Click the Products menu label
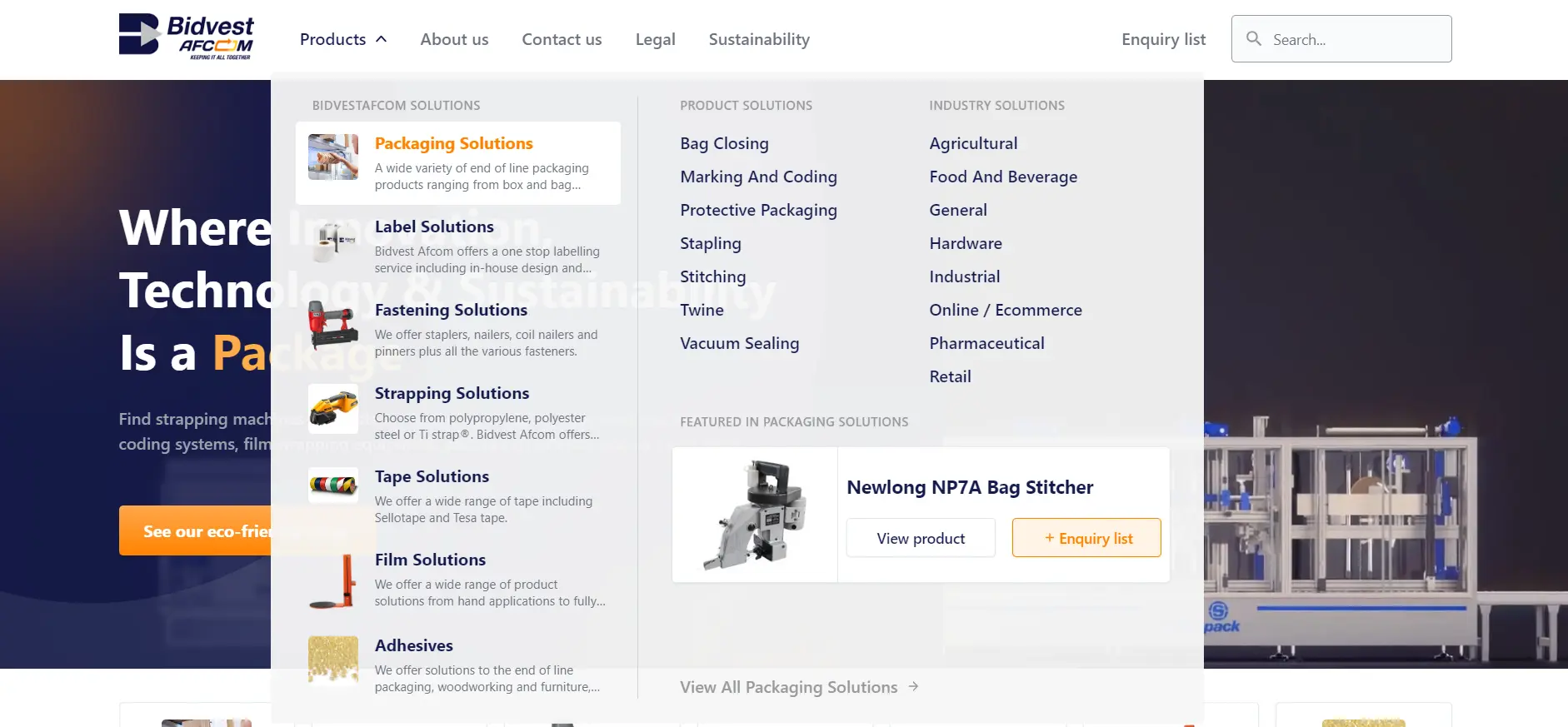 (x=332, y=39)
